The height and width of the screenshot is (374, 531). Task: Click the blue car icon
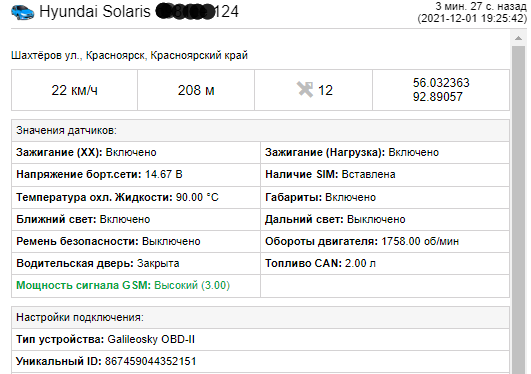(x=23, y=12)
